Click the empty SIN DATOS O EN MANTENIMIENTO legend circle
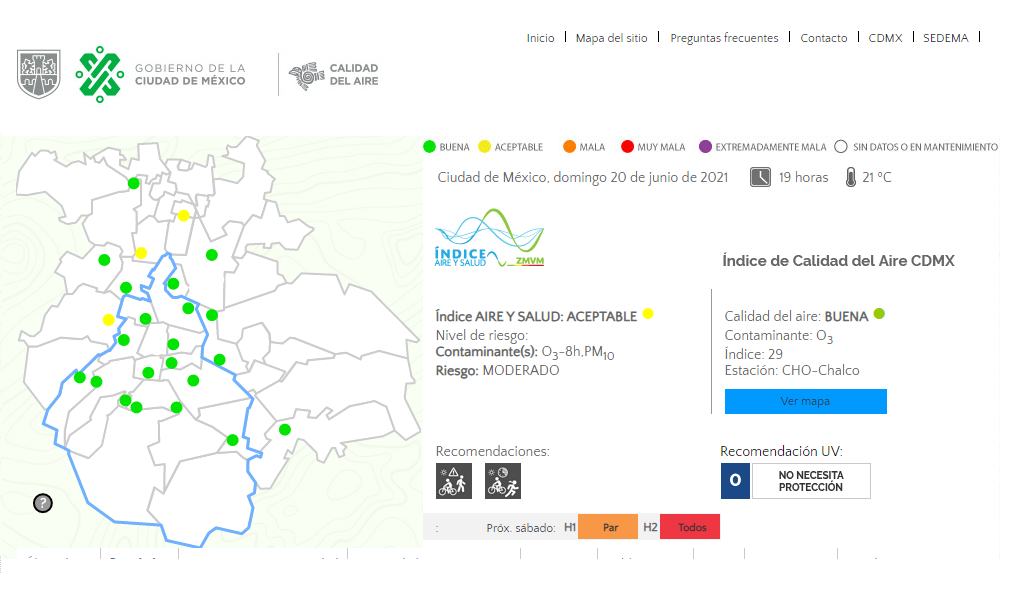1016x604 pixels. coord(841,147)
